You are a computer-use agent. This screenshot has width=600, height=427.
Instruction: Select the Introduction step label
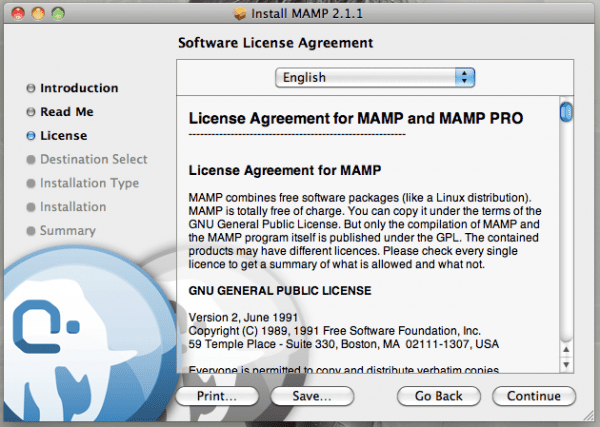[79, 88]
